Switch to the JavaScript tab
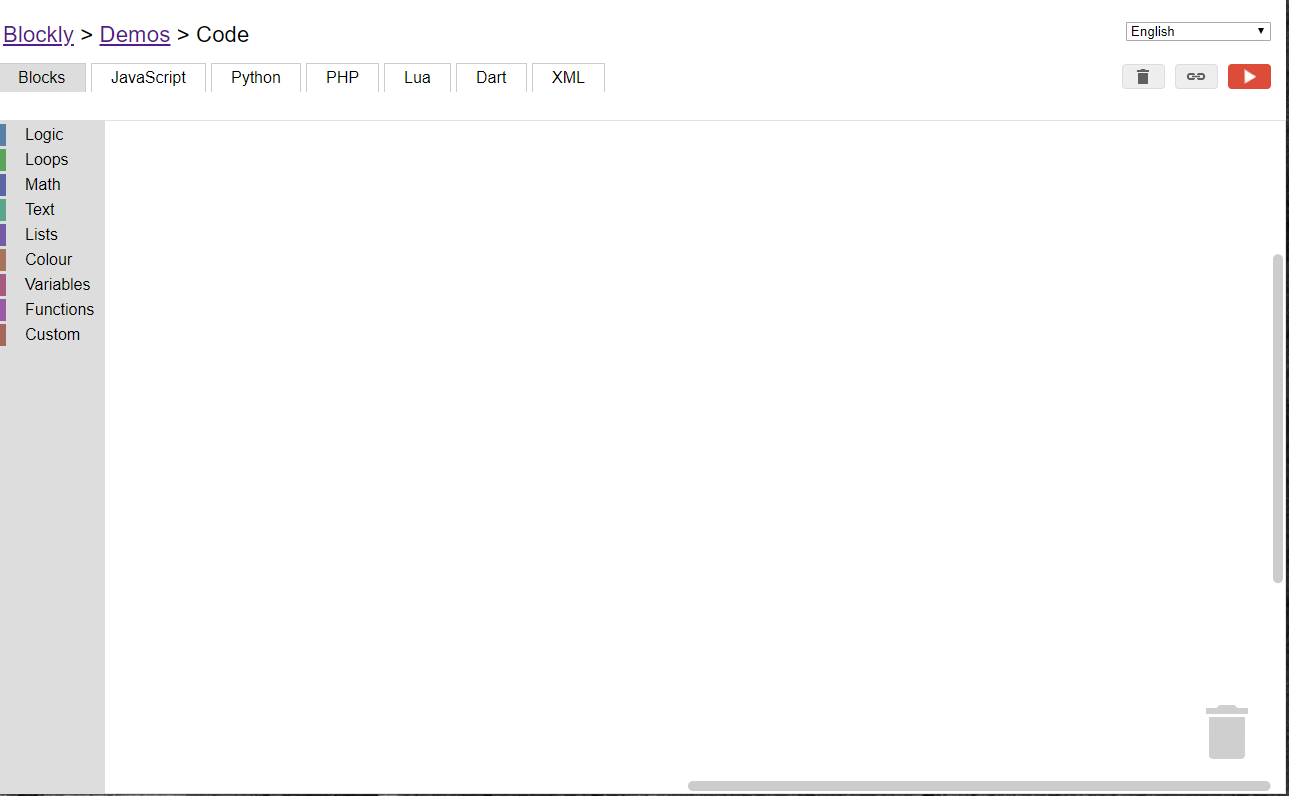Screen dimensions: 1289x796 click(147, 77)
